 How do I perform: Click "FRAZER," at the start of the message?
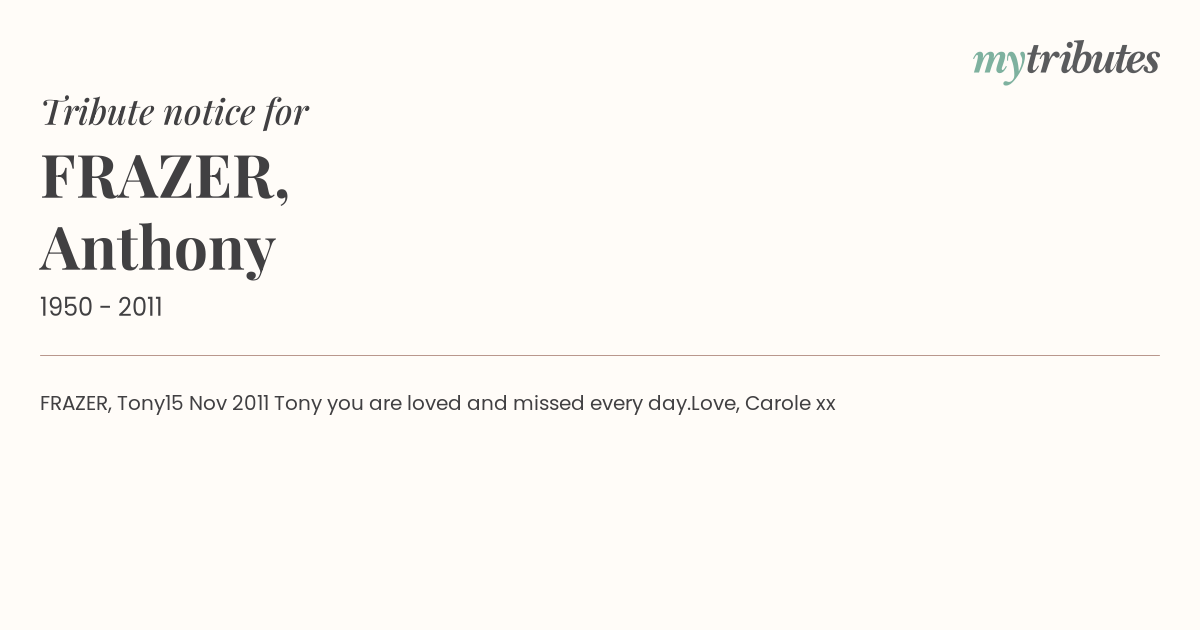[x=75, y=404]
